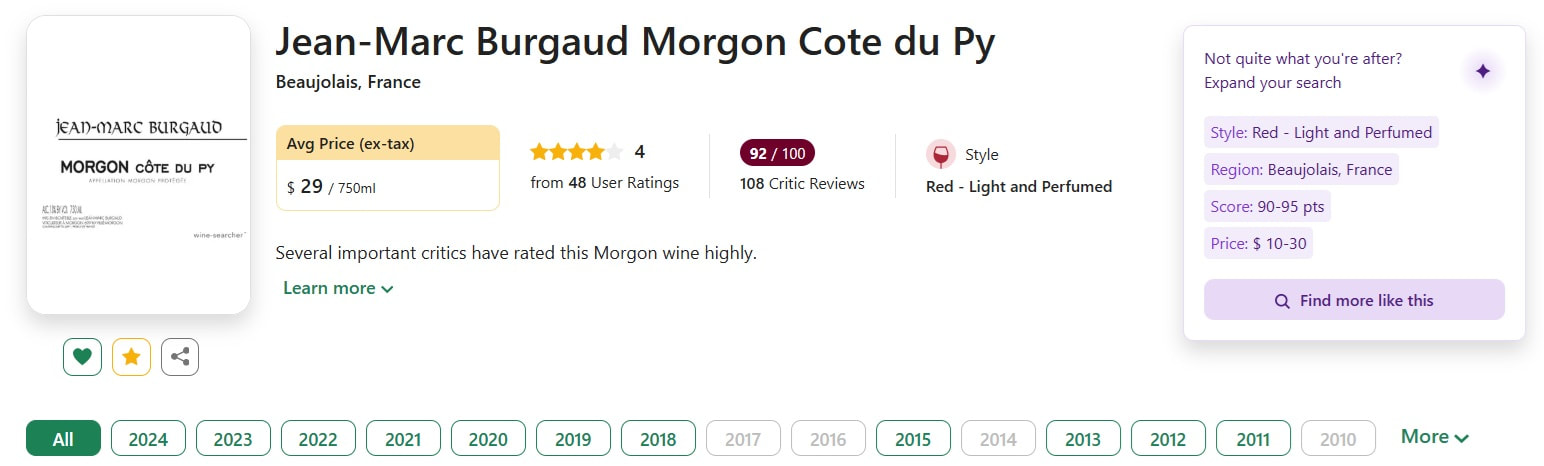Click the purple sparkle AI icon
The height and width of the screenshot is (466, 1544).
pyautogui.click(x=1482, y=71)
